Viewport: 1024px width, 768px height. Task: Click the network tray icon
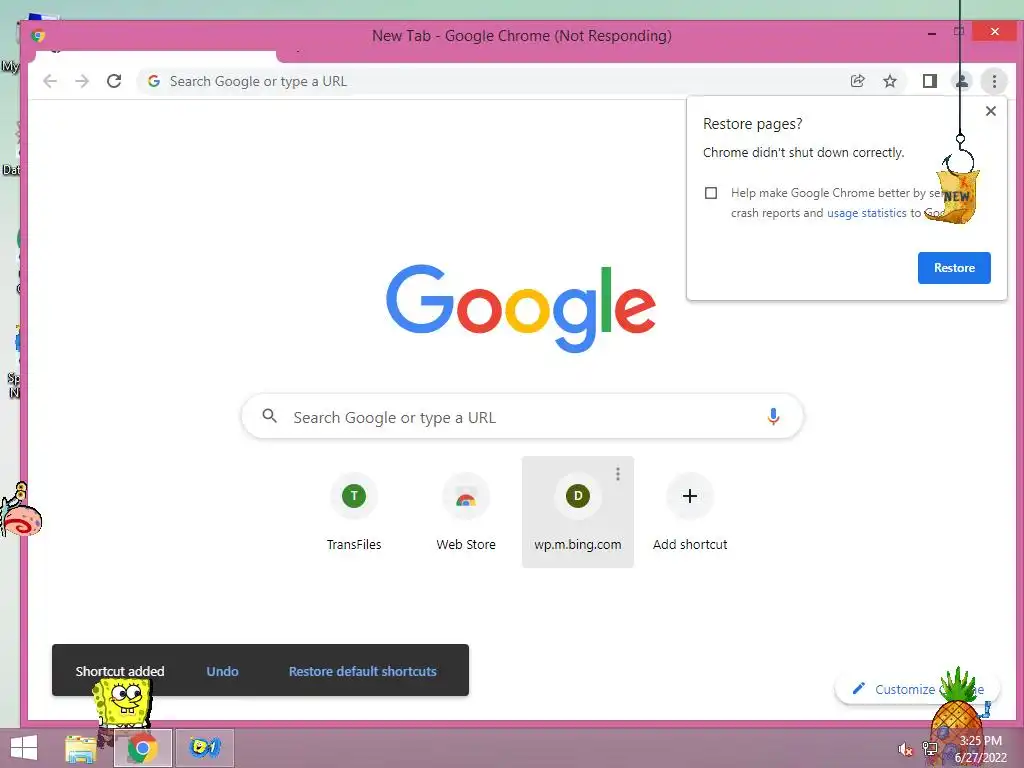point(929,749)
